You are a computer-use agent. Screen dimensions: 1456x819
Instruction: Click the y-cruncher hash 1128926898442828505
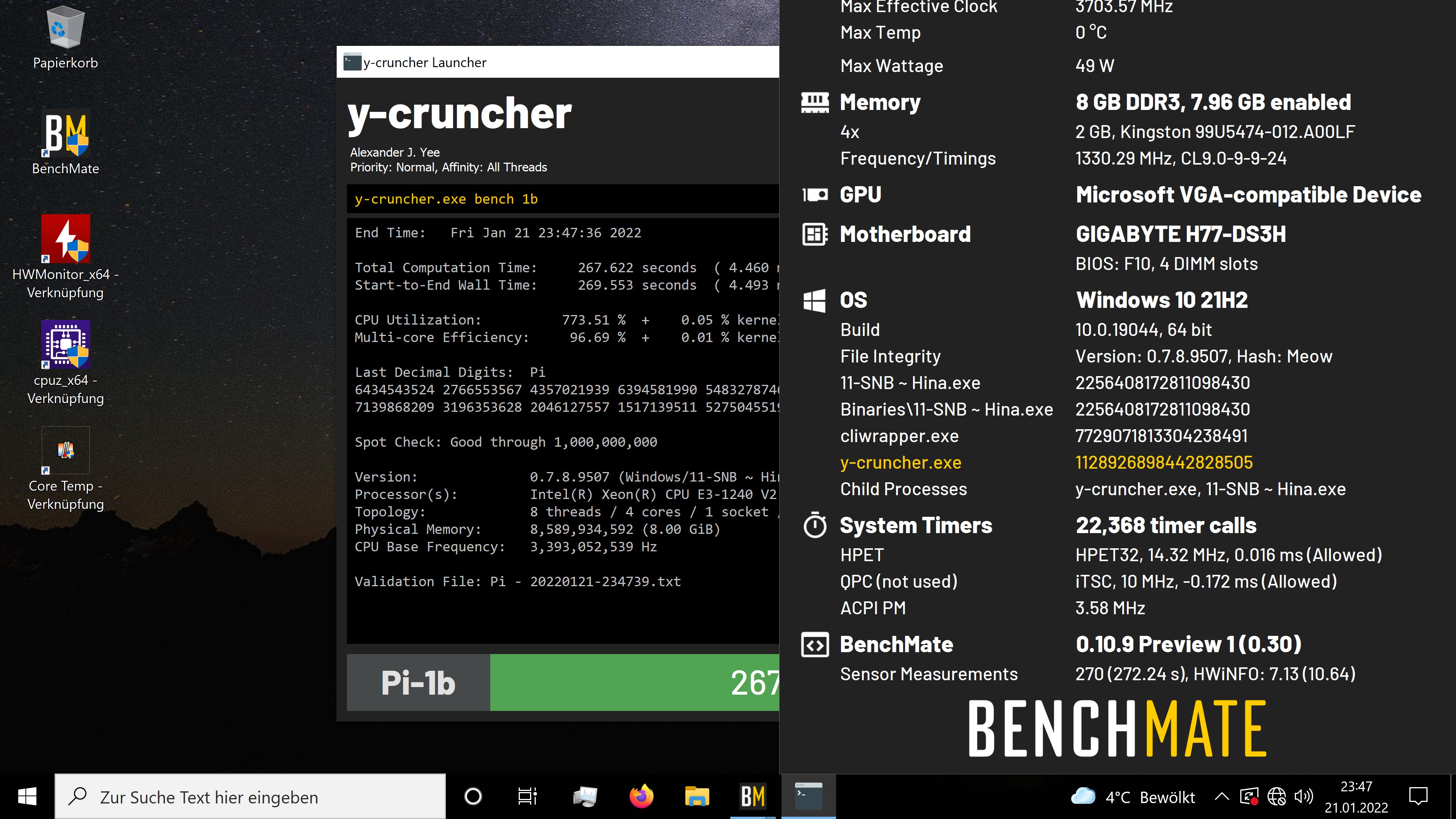[1164, 462]
